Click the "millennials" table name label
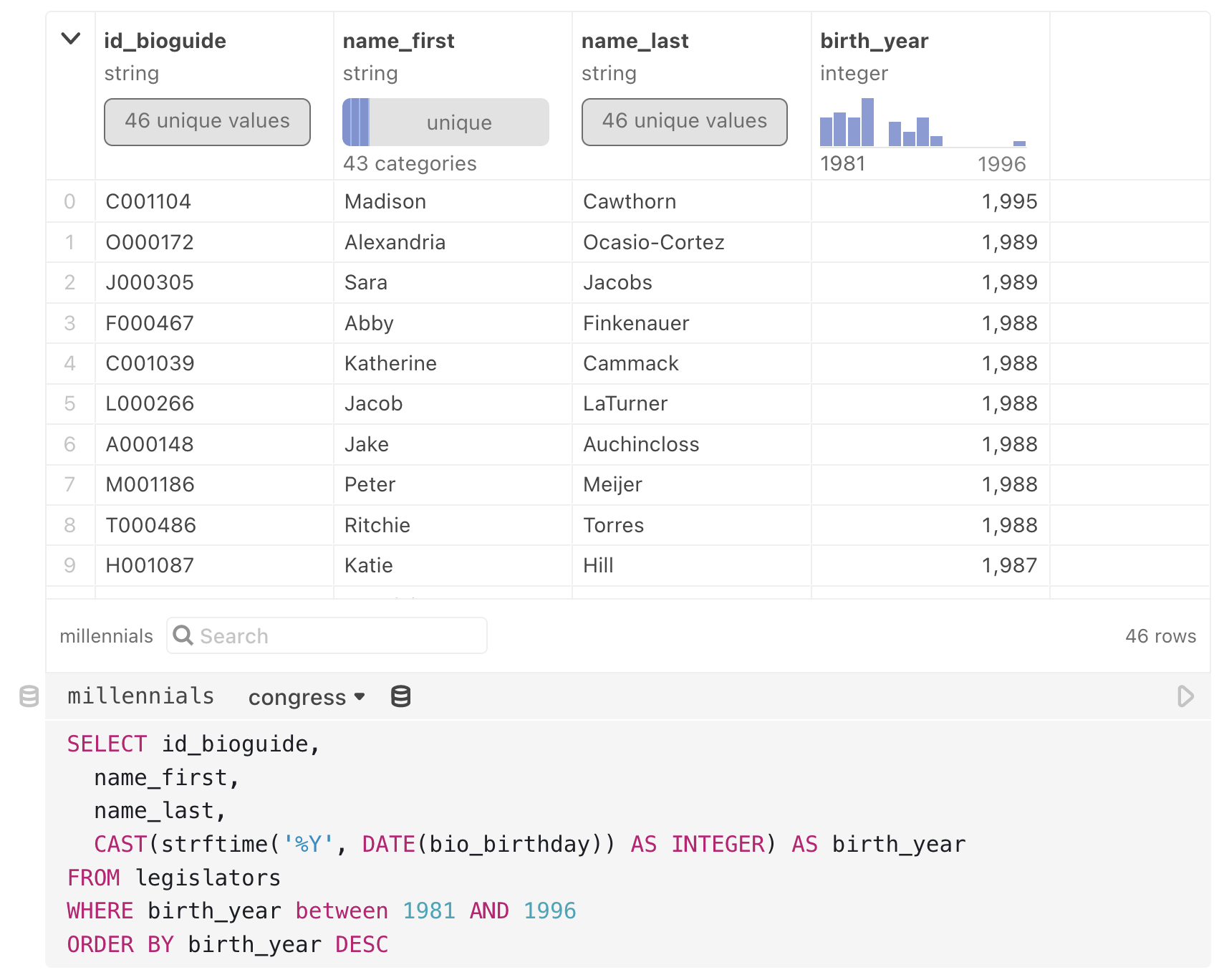Image resolution: width=1219 pixels, height=980 pixels. 106,635
